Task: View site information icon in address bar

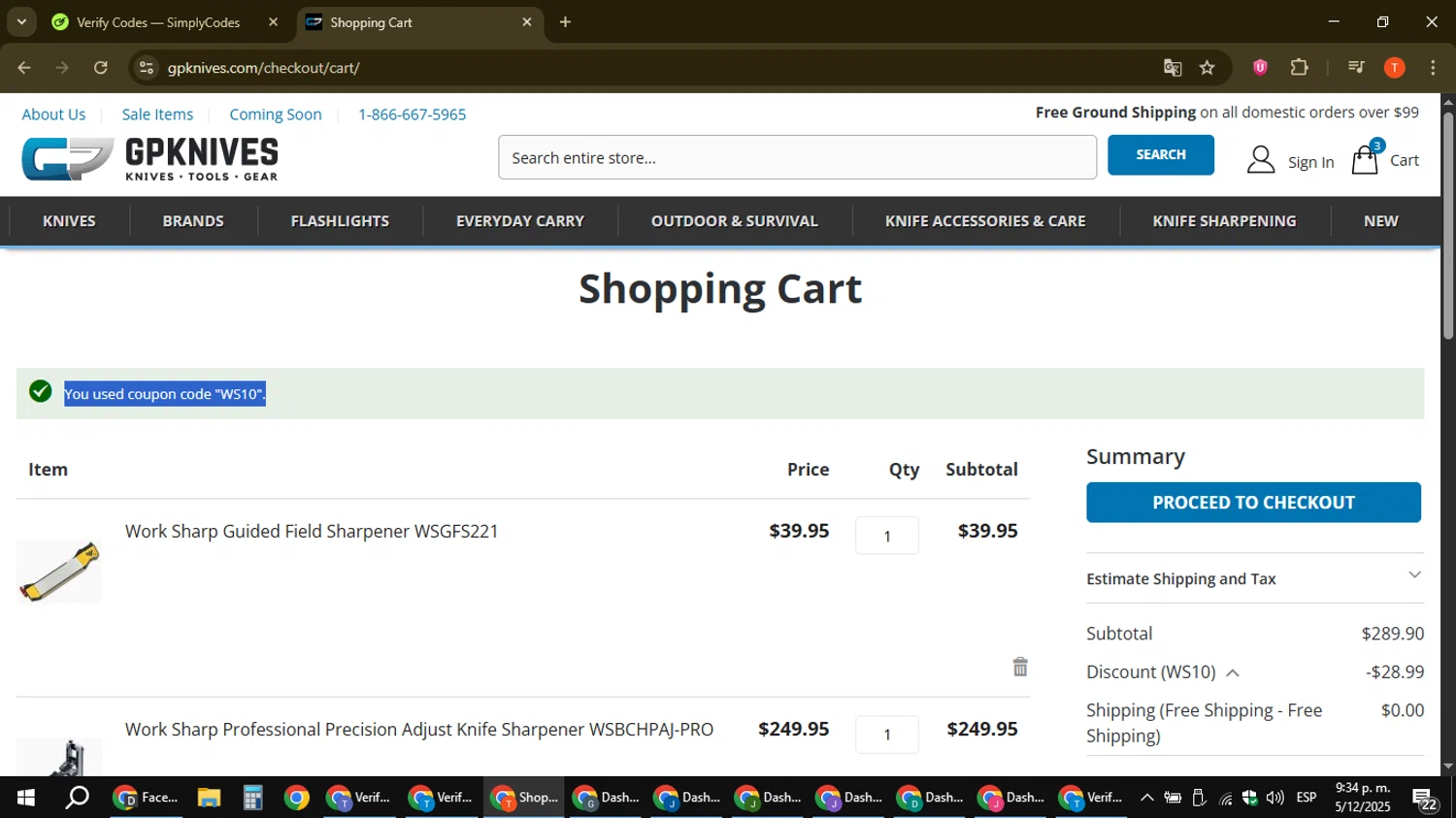Action: click(x=147, y=67)
